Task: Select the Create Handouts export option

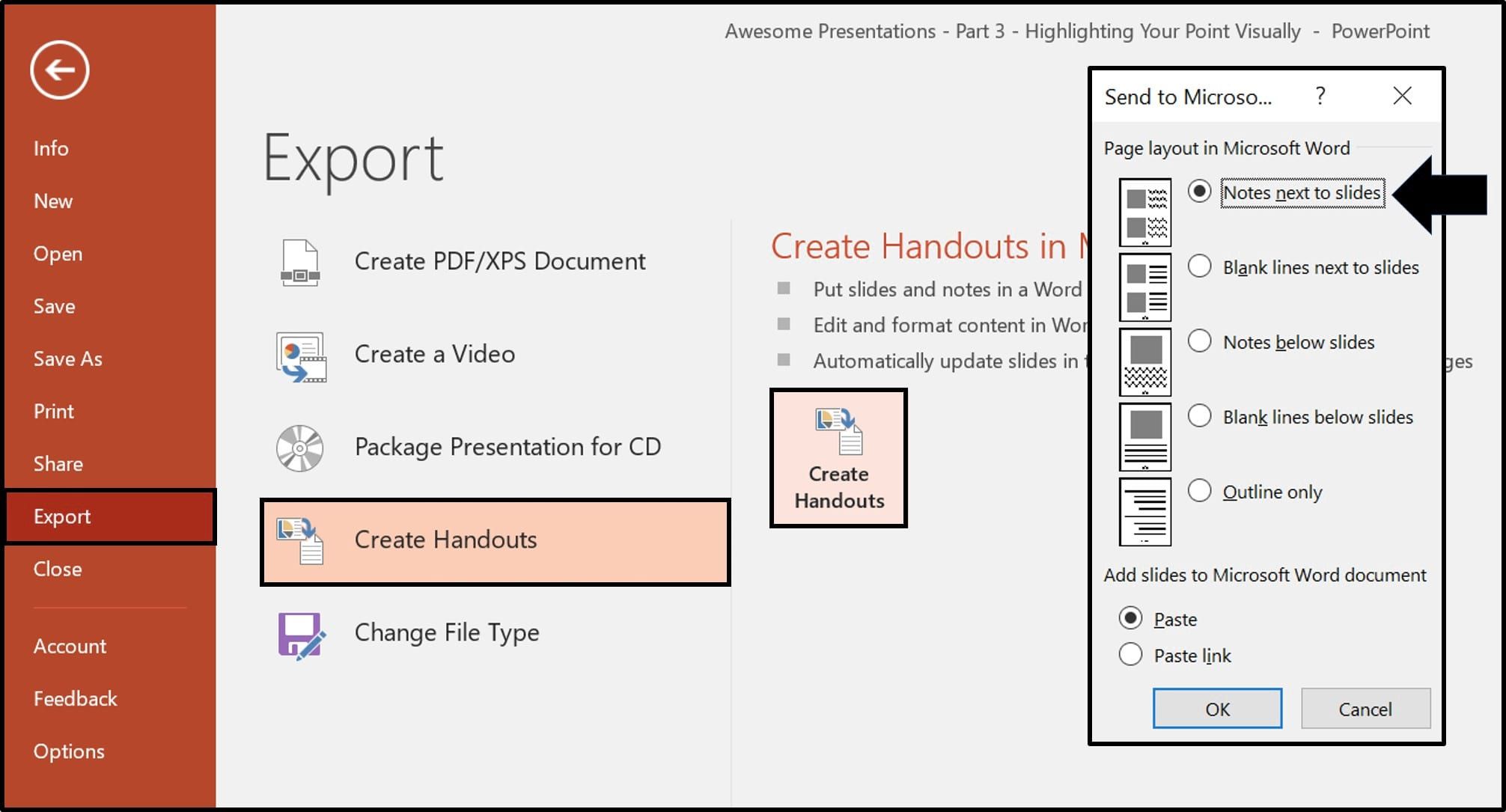Action: click(x=495, y=541)
